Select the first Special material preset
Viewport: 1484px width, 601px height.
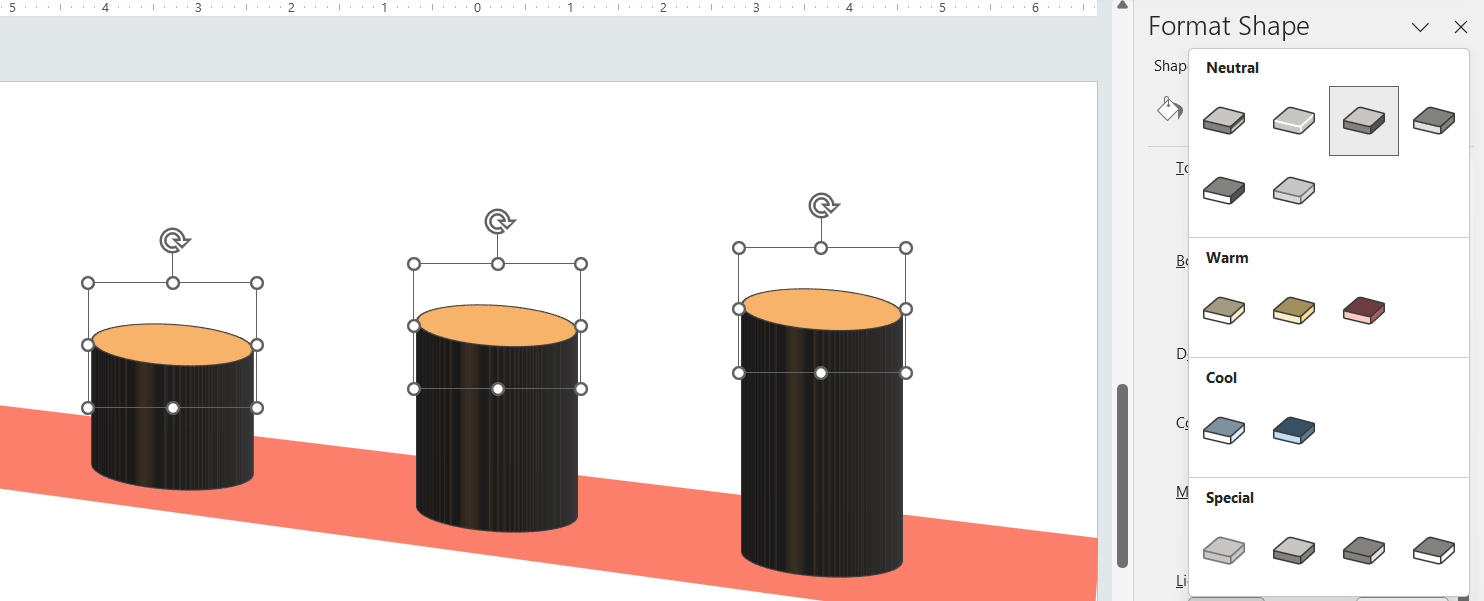1224,550
